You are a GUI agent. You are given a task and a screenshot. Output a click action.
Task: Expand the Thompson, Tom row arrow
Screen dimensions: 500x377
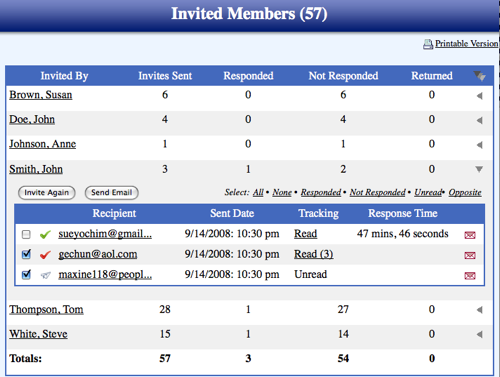coord(480,310)
